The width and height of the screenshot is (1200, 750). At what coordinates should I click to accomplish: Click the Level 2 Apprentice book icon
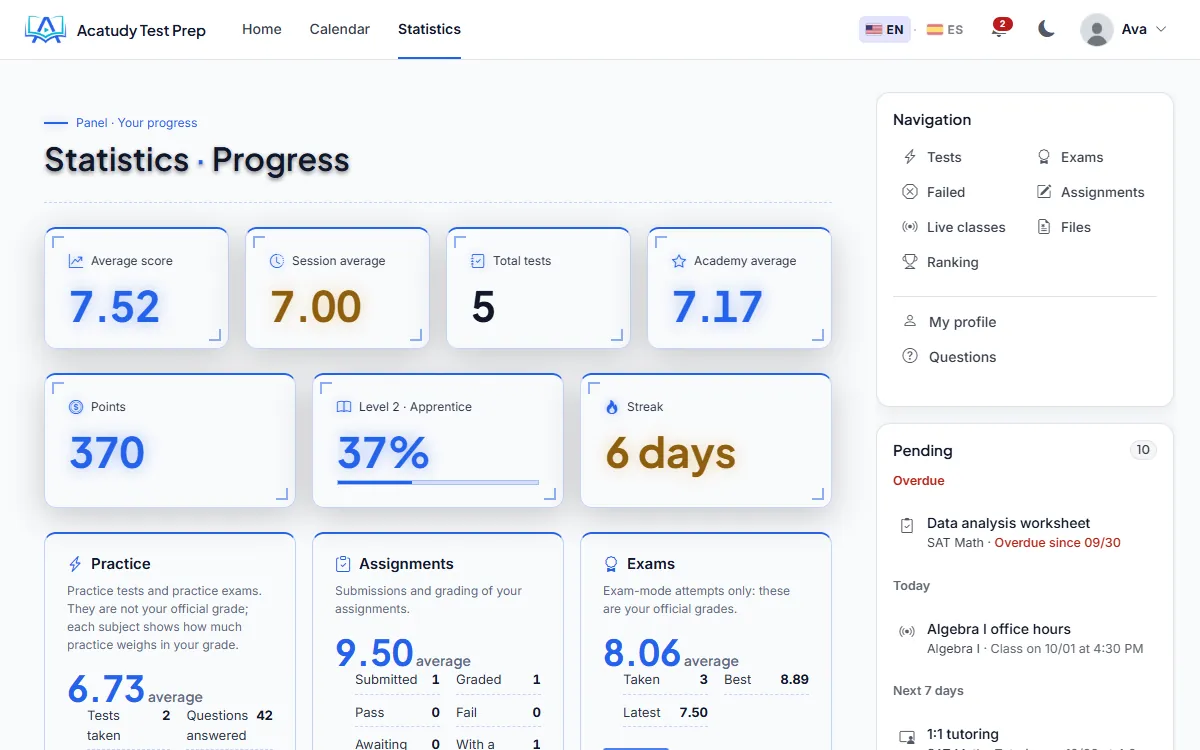(344, 407)
